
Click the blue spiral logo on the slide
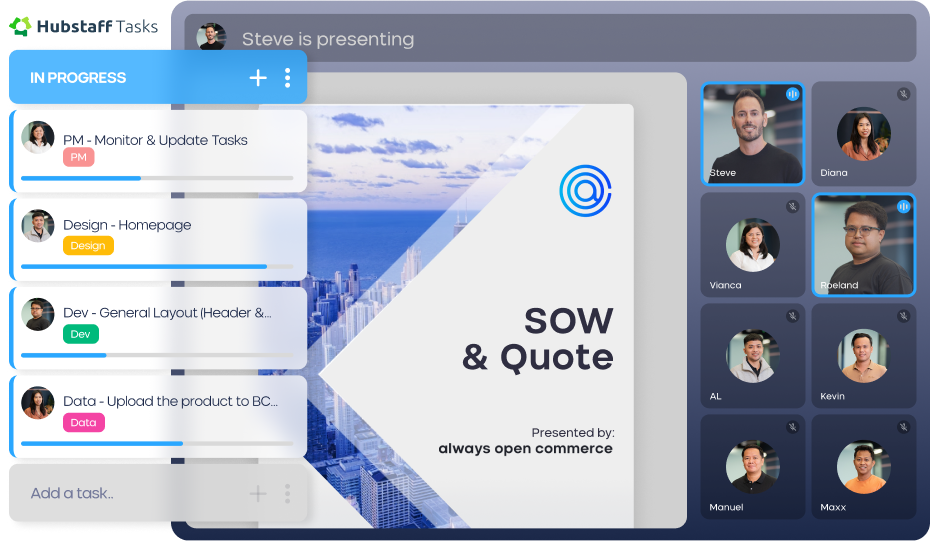coord(585,190)
